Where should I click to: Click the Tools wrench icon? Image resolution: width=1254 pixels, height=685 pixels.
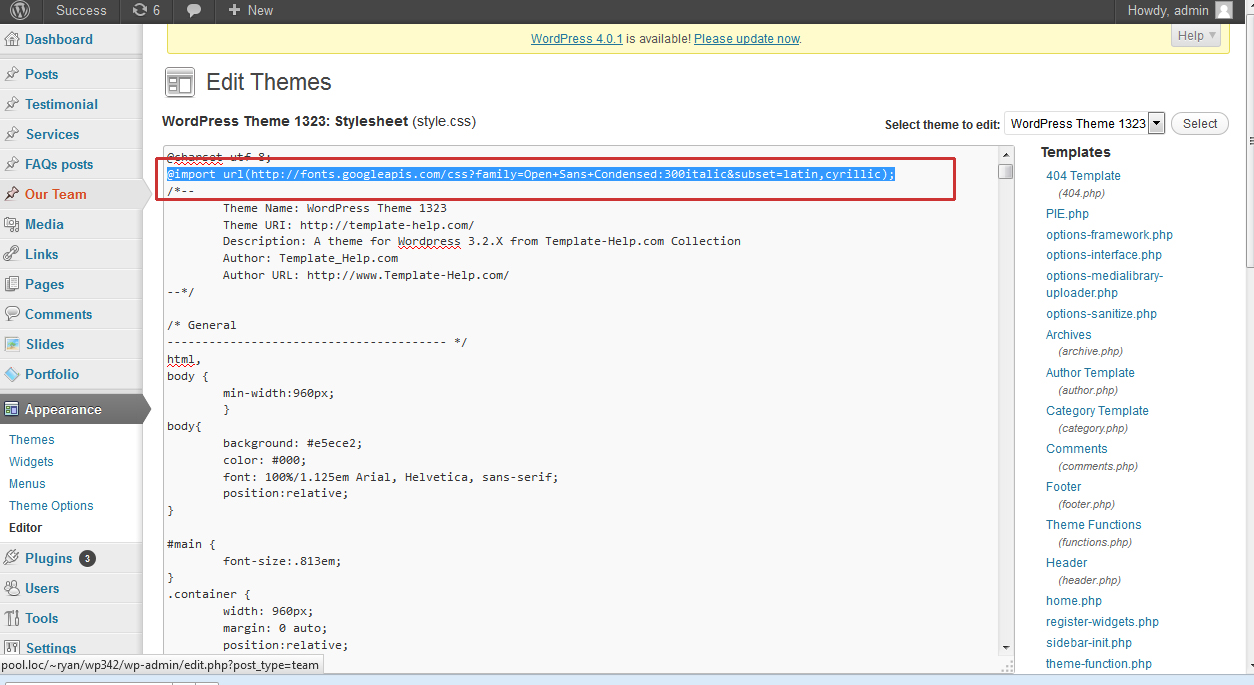(12, 618)
